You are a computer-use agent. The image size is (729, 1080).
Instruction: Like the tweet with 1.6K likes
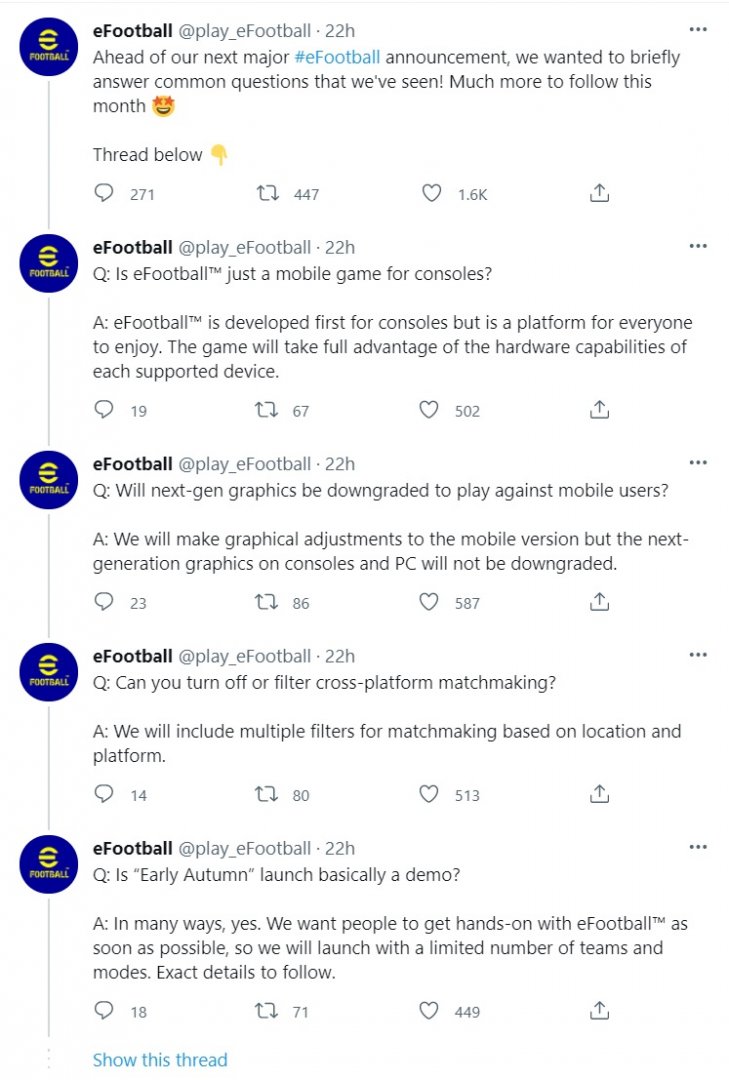point(431,194)
